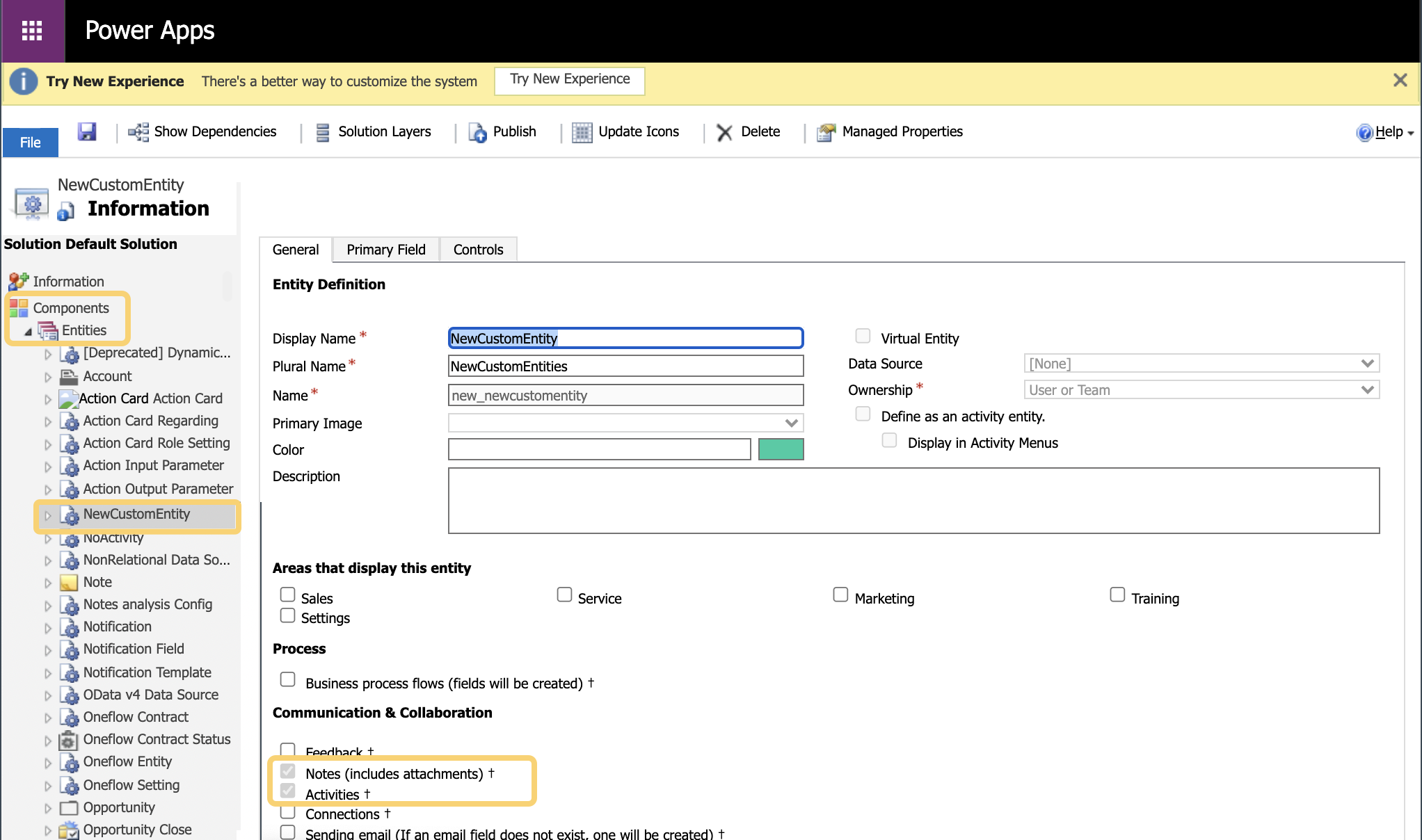This screenshot has width=1422, height=840.
Task: Click the Description text area
Action: click(x=914, y=501)
